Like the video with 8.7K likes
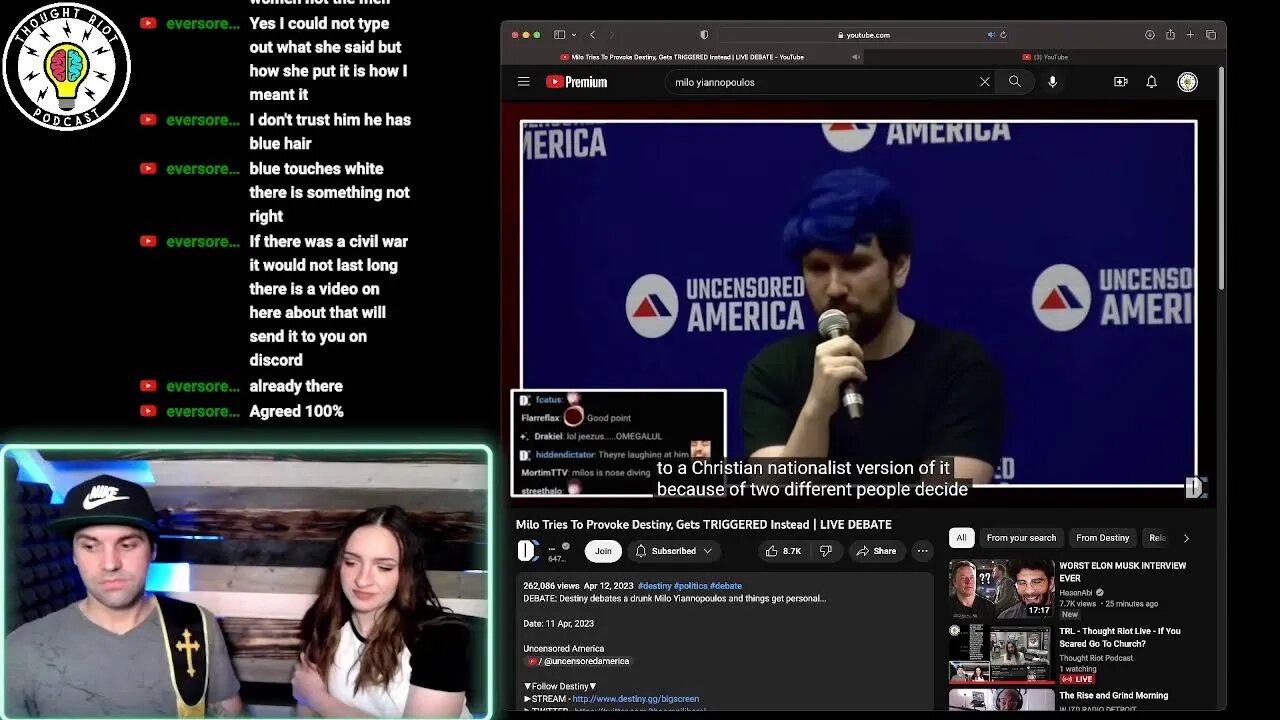Image resolution: width=1280 pixels, height=720 pixels. pos(783,551)
